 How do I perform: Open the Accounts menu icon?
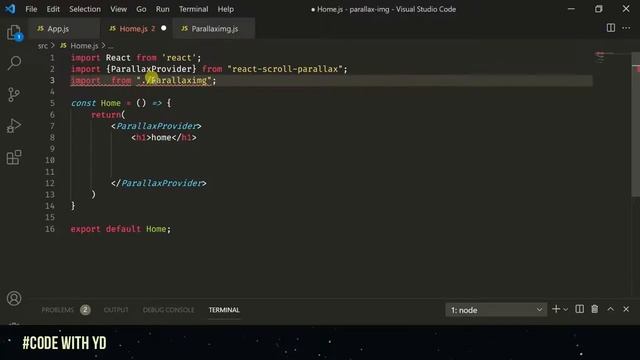coord(14,298)
